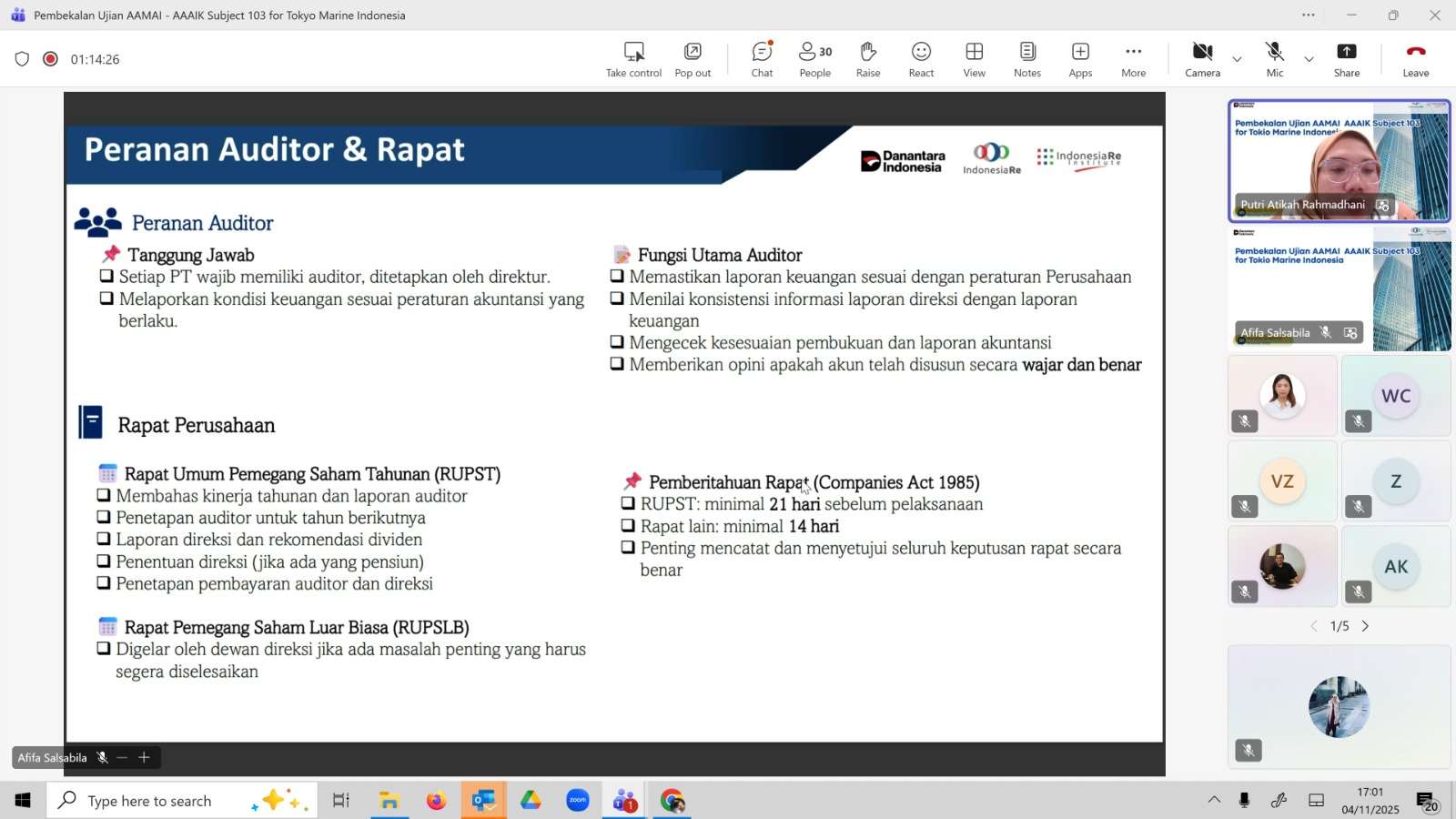Unmute the Mic
Screen dimensions: 1456x819
pos(1274,59)
